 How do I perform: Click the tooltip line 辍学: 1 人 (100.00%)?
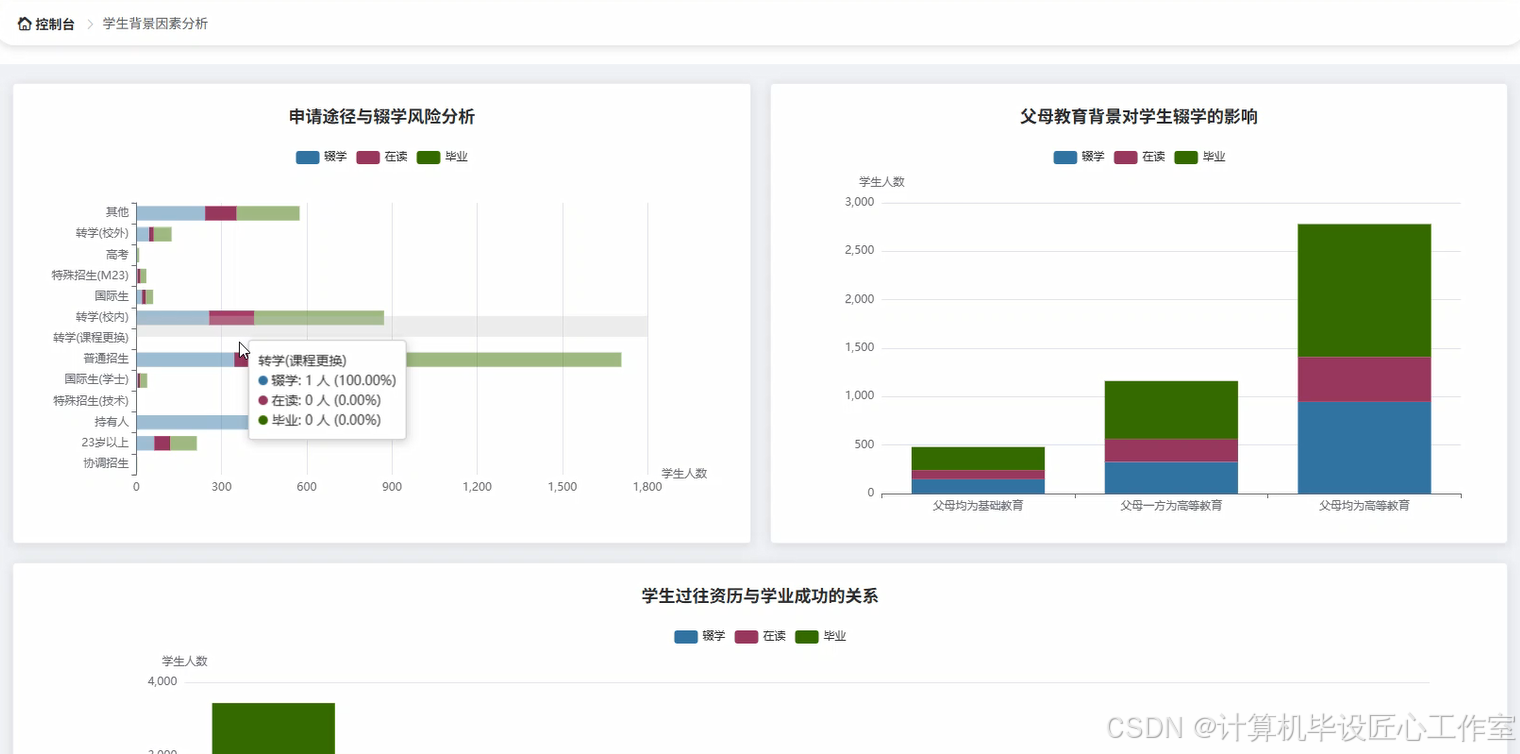pos(327,380)
